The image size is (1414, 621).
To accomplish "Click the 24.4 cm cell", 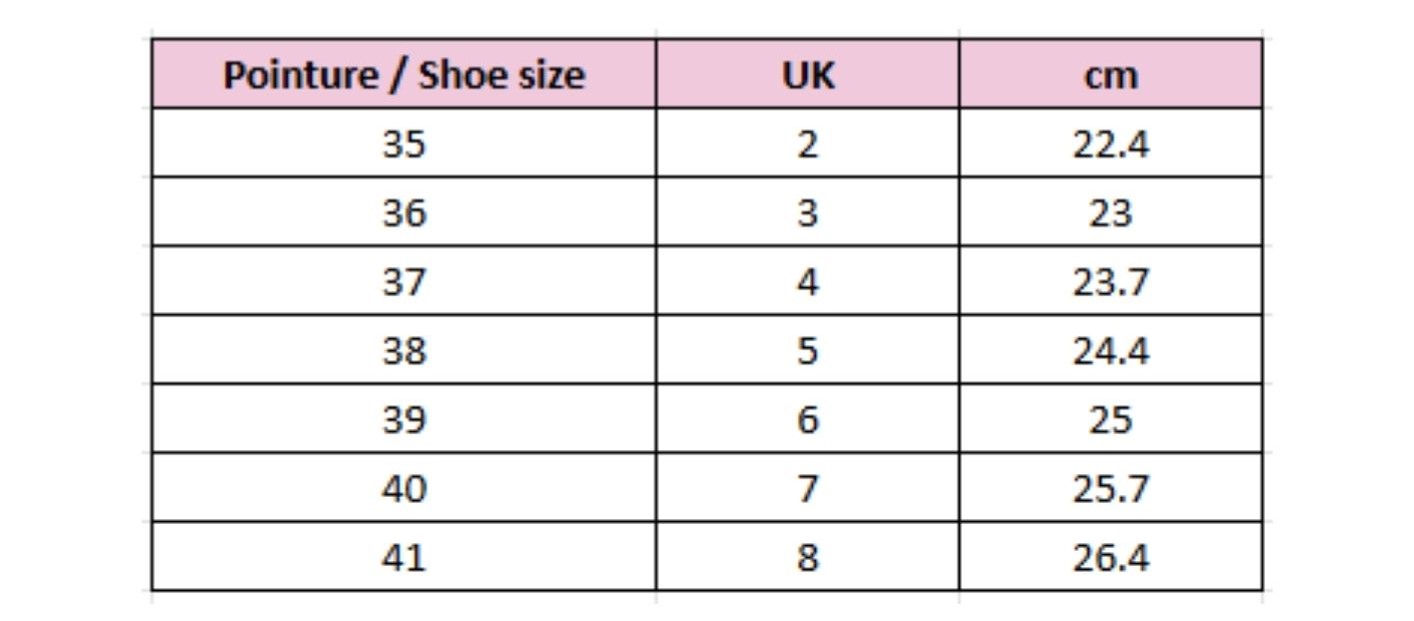I will click(x=1110, y=350).
